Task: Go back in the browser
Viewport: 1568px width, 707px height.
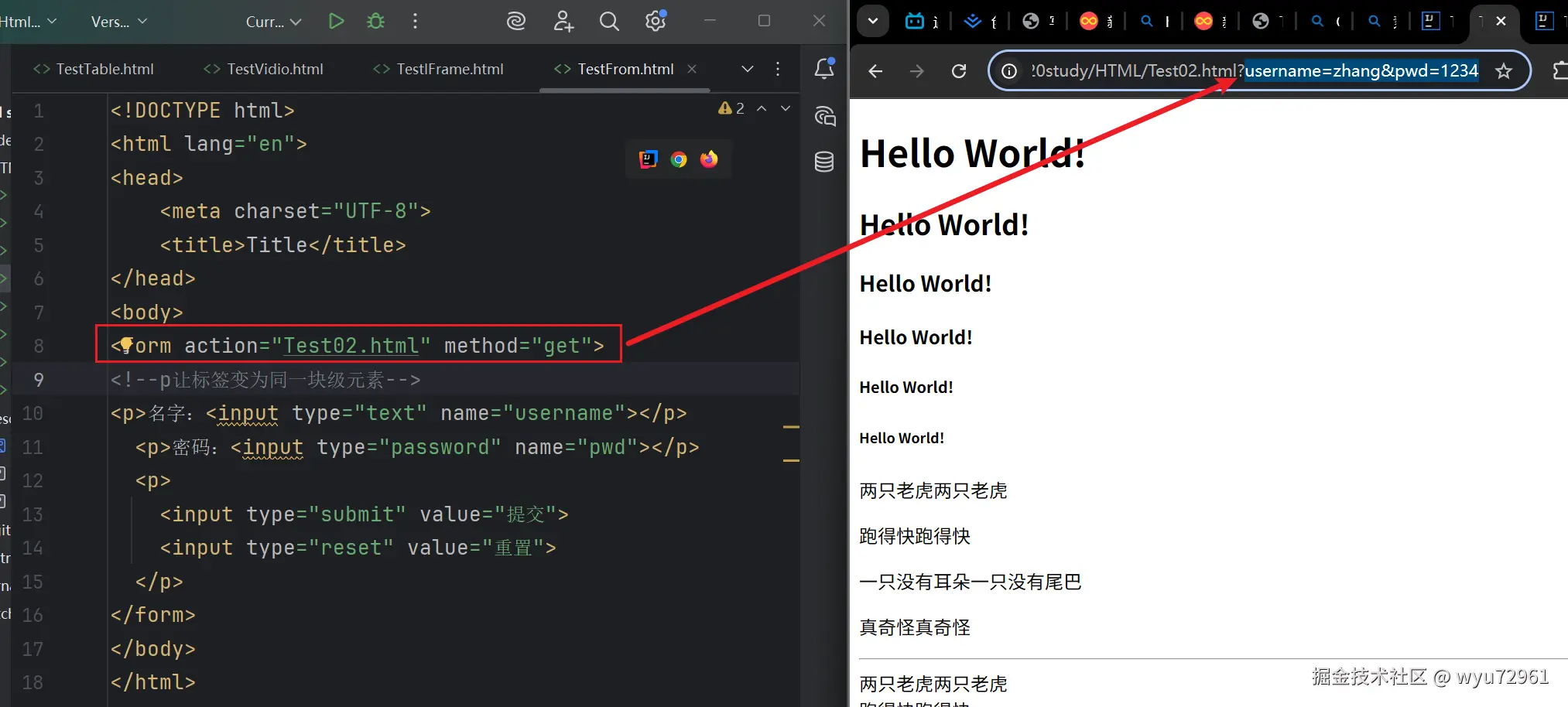Action: 875,71
